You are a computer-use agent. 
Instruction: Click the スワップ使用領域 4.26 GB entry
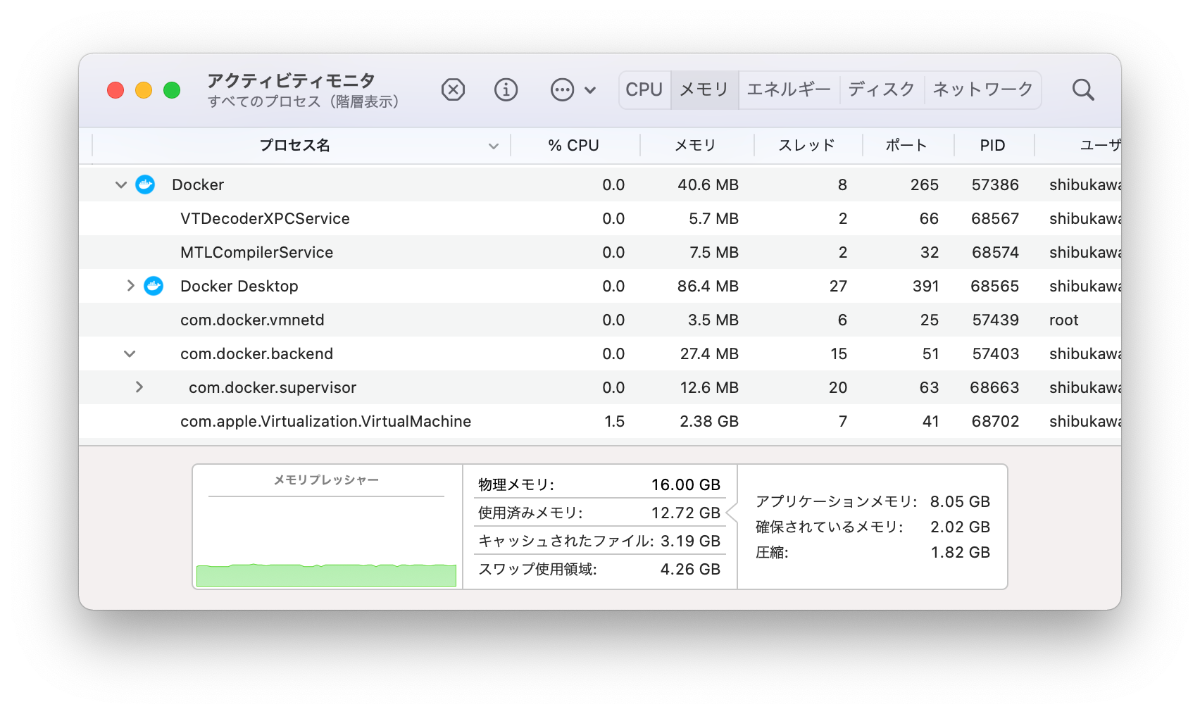point(599,570)
